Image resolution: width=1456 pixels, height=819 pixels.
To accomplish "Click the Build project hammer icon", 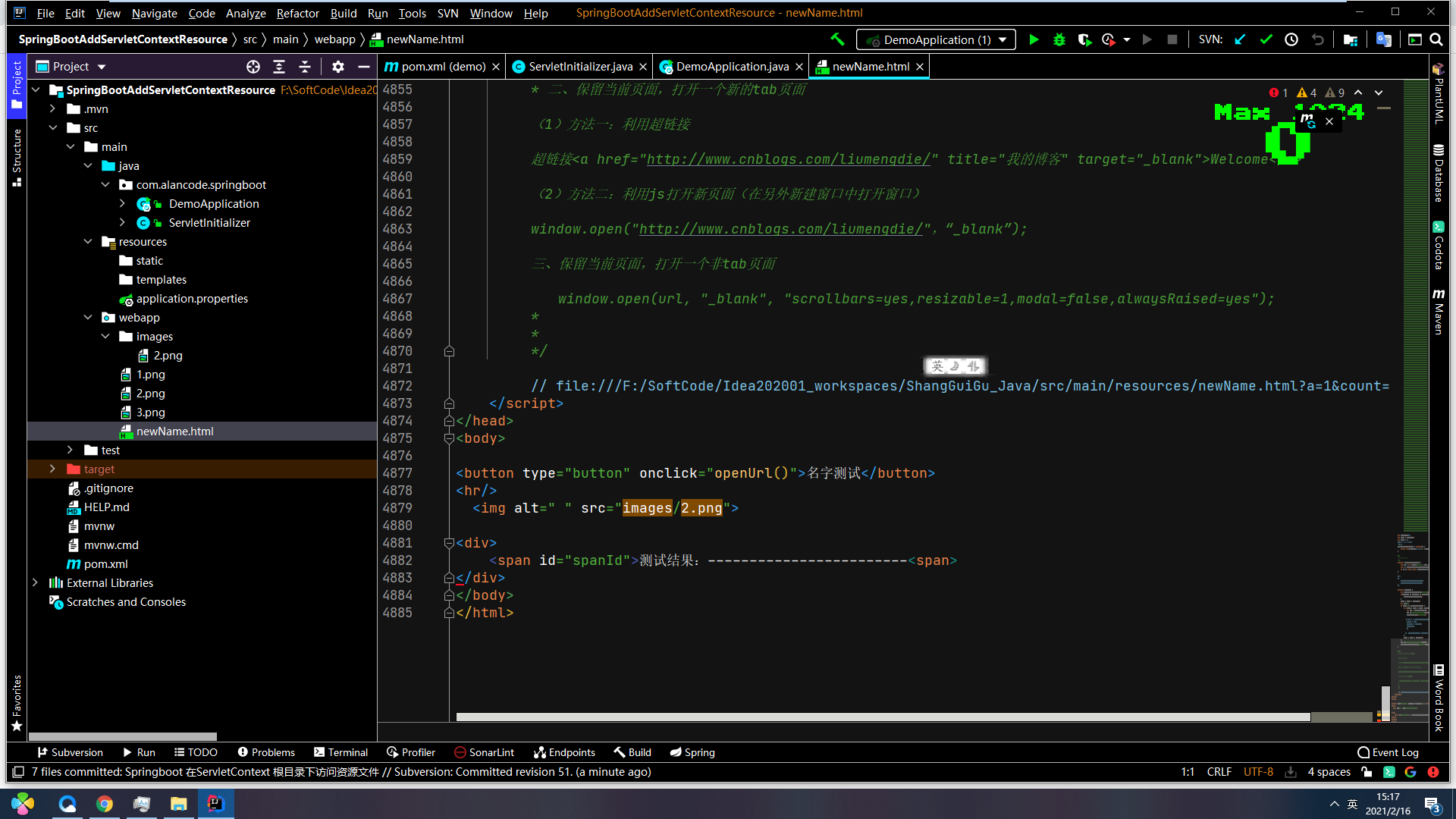I will tap(837, 39).
